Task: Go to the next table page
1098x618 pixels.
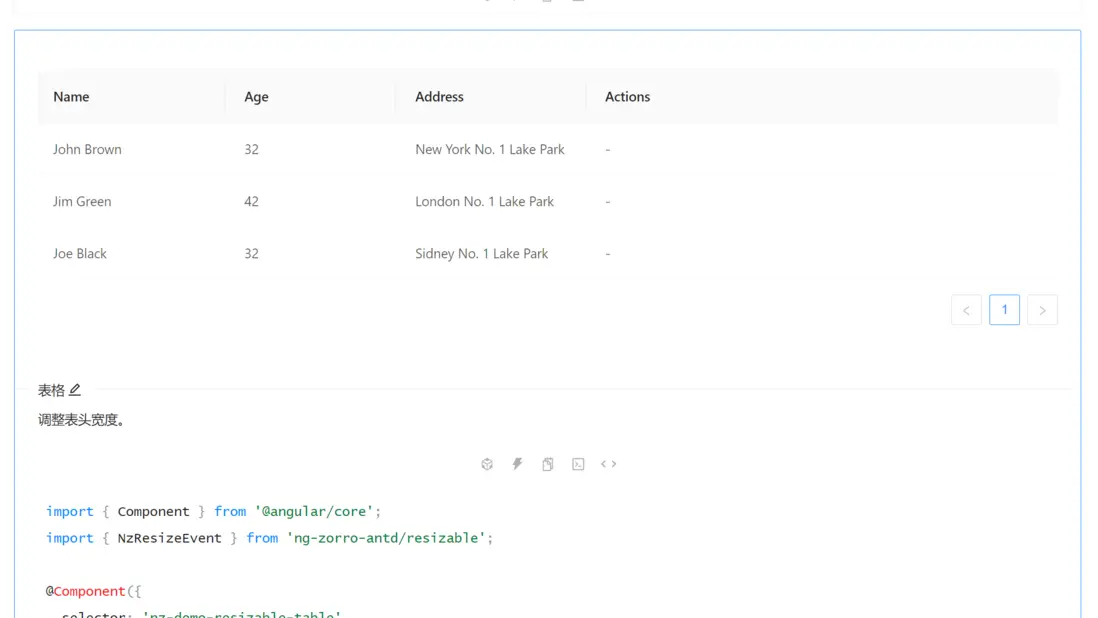Action: [x=1042, y=310]
